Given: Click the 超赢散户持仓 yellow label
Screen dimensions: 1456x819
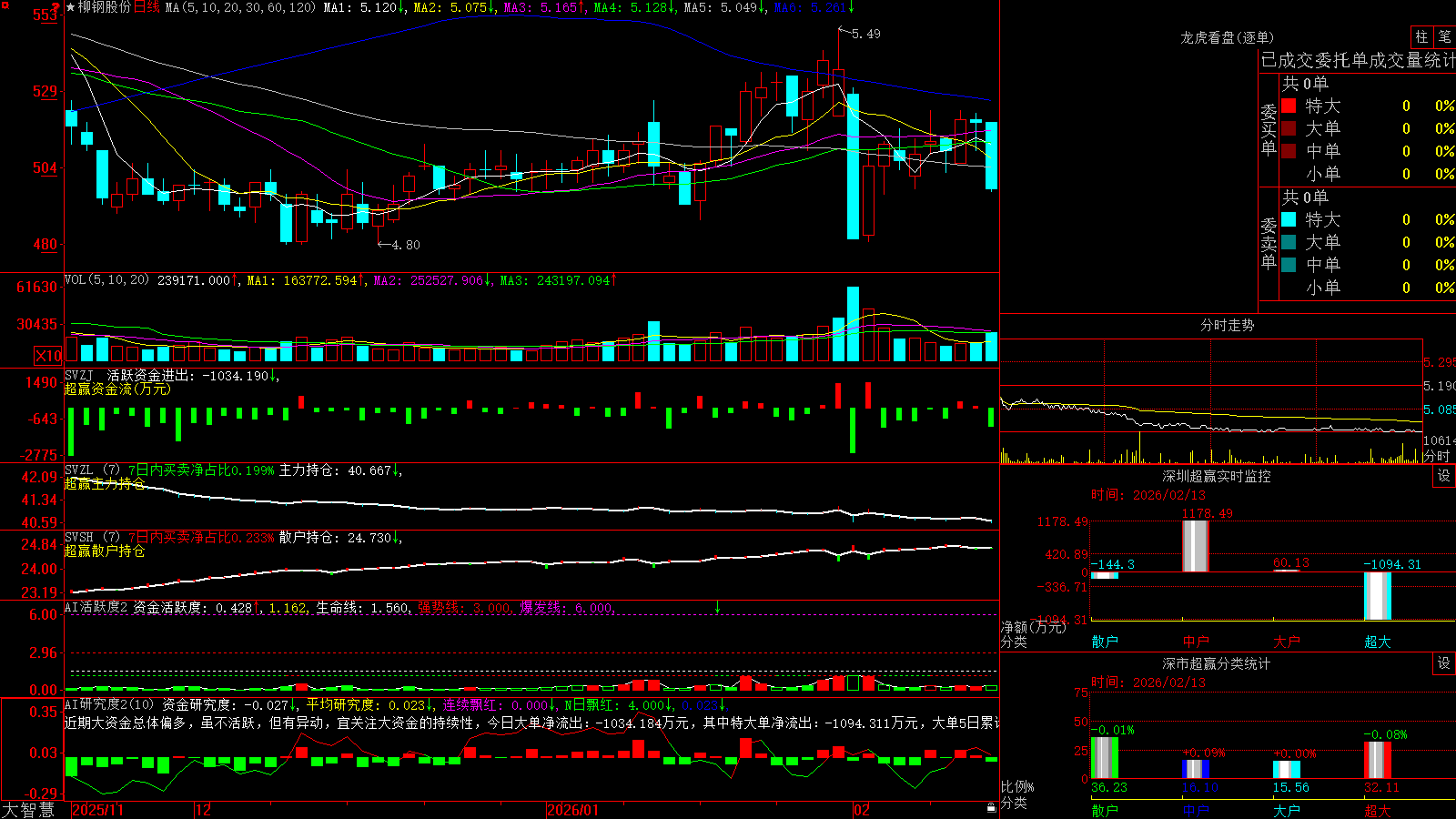Looking at the screenshot, I should pos(105,551).
